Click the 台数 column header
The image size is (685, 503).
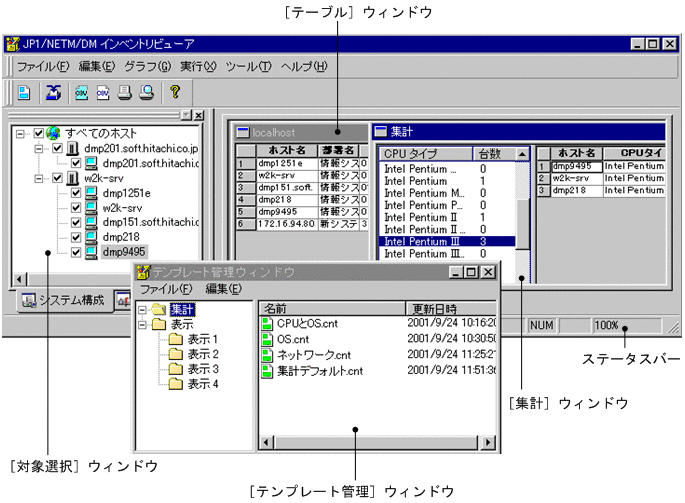pos(494,154)
